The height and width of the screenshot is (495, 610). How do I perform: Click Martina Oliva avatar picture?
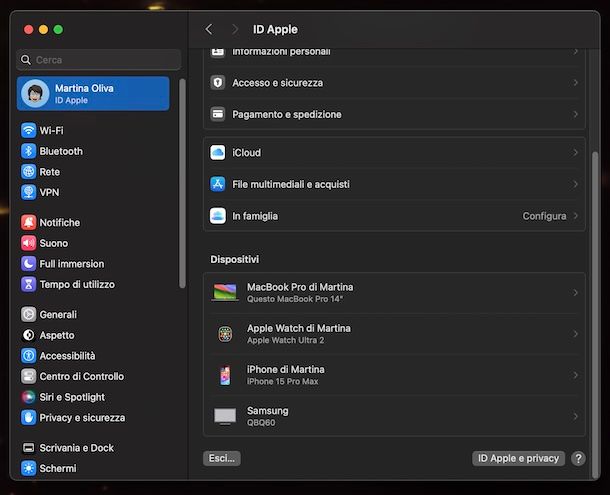[35, 93]
